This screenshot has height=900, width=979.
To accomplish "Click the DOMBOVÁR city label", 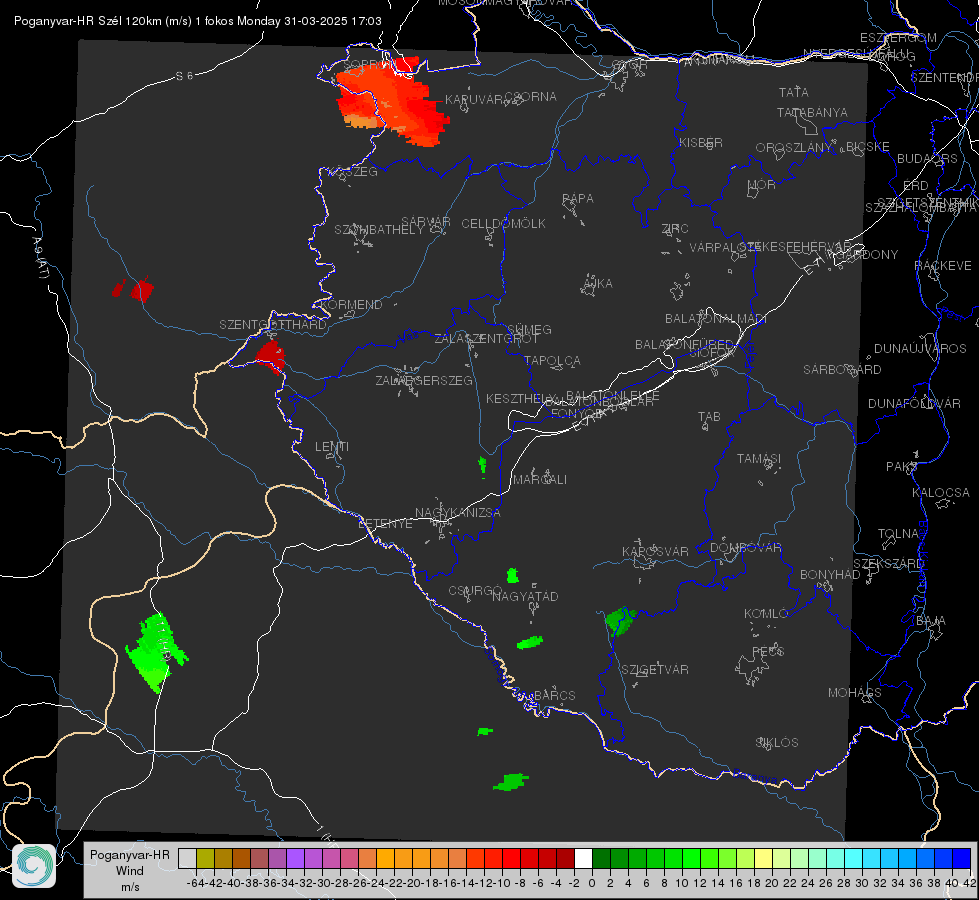I will (746, 548).
